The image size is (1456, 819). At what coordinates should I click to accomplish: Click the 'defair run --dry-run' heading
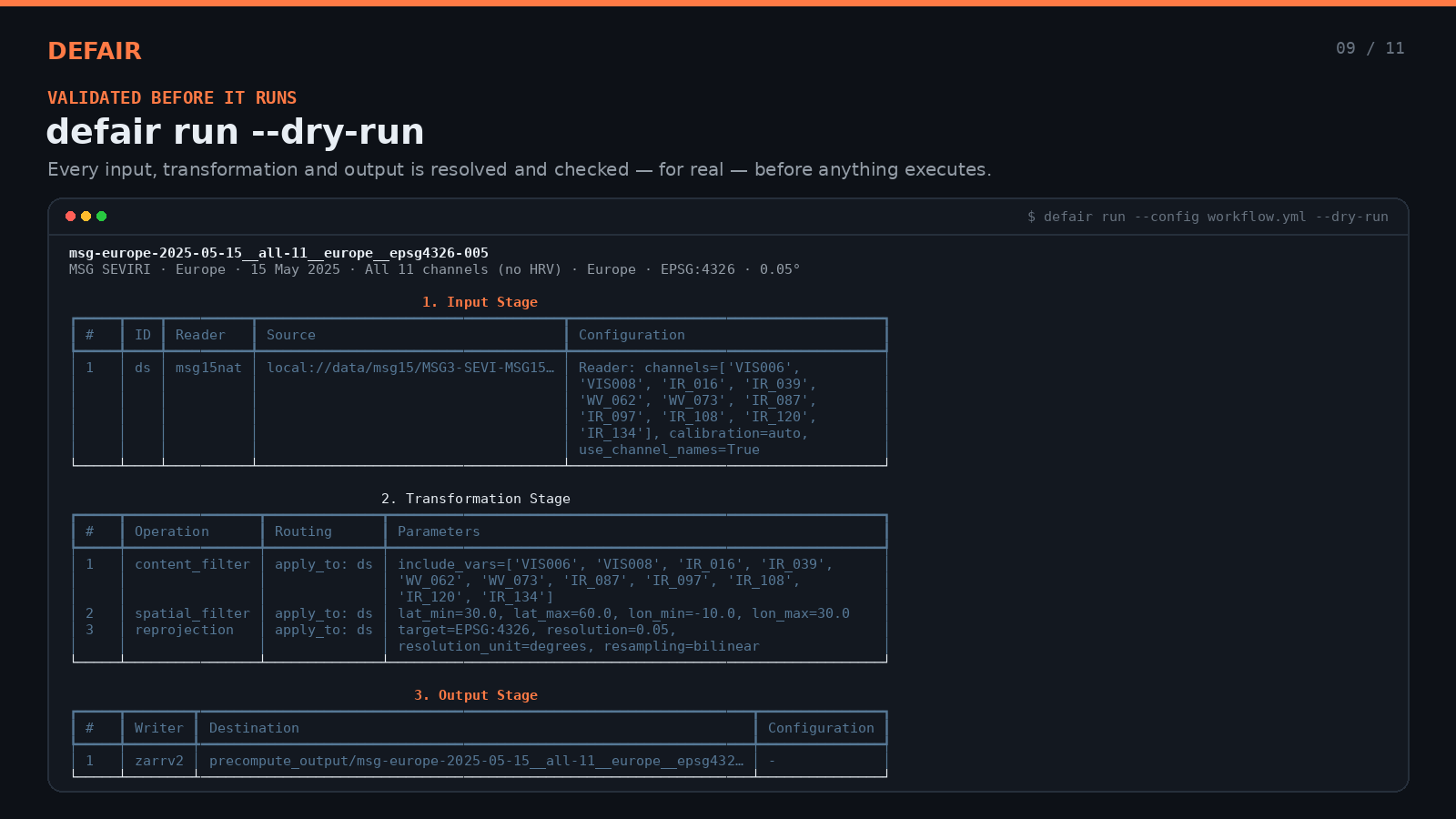click(x=235, y=132)
